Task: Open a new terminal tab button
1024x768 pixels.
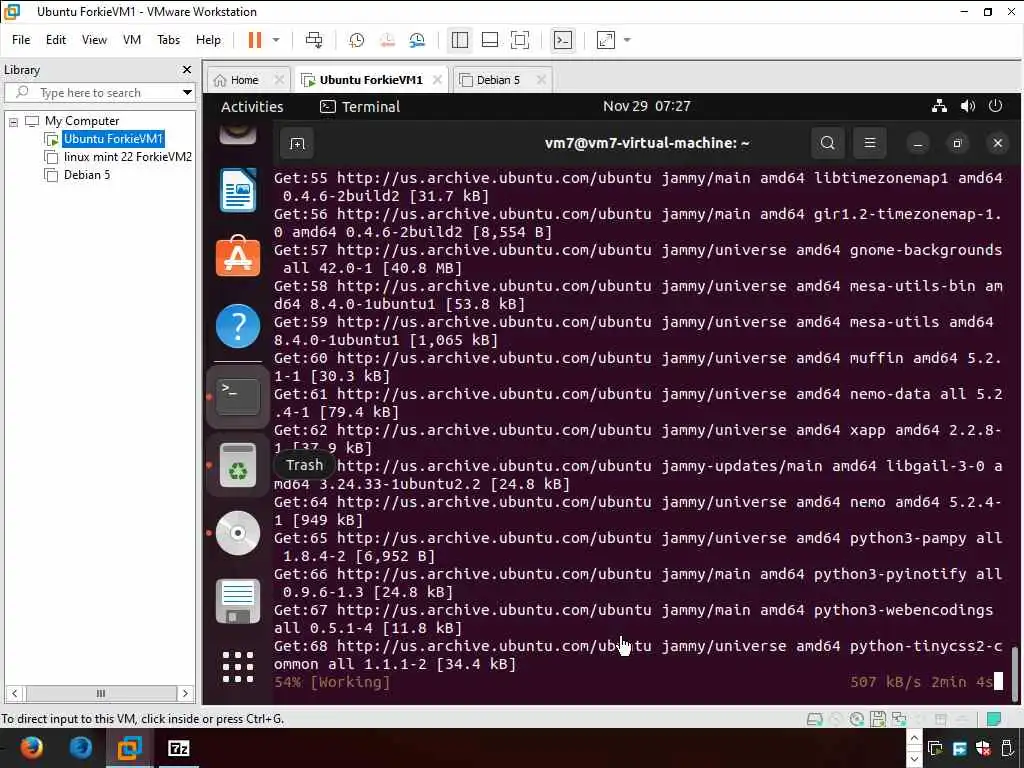Action: [x=297, y=144]
